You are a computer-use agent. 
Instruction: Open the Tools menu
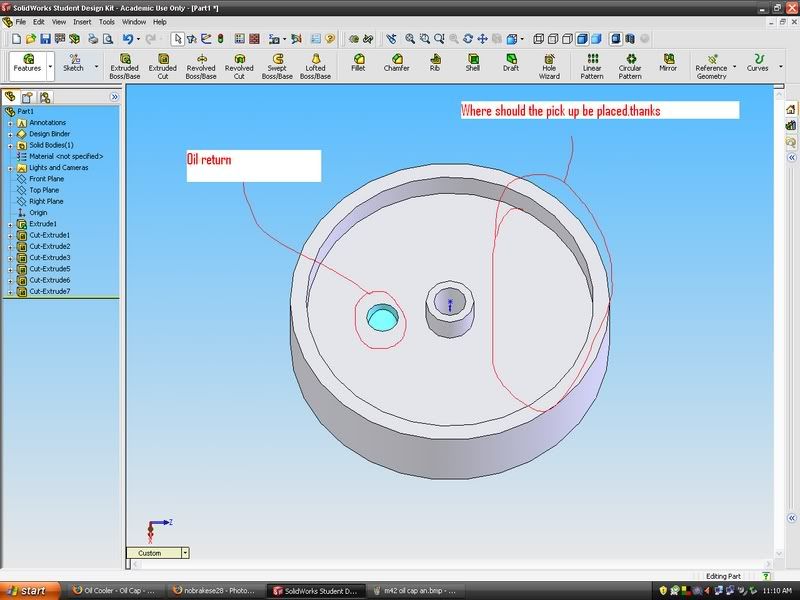coord(106,21)
